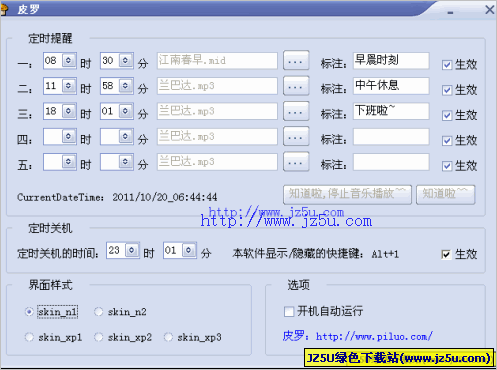
Task: Click the 兰巴达.mp3 field in row 三
Action: click(217, 111)
